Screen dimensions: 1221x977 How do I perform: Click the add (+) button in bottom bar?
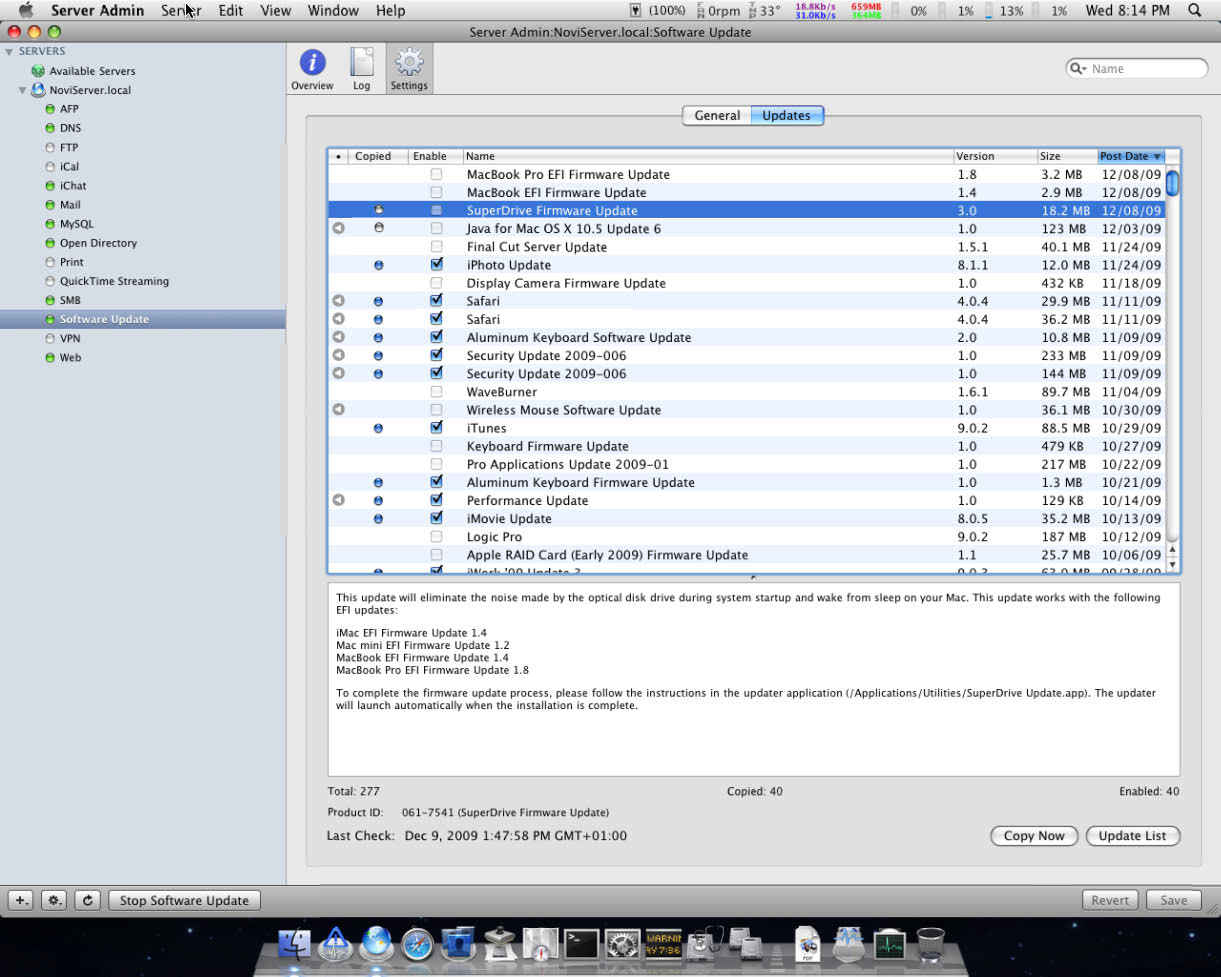(22, 900)
